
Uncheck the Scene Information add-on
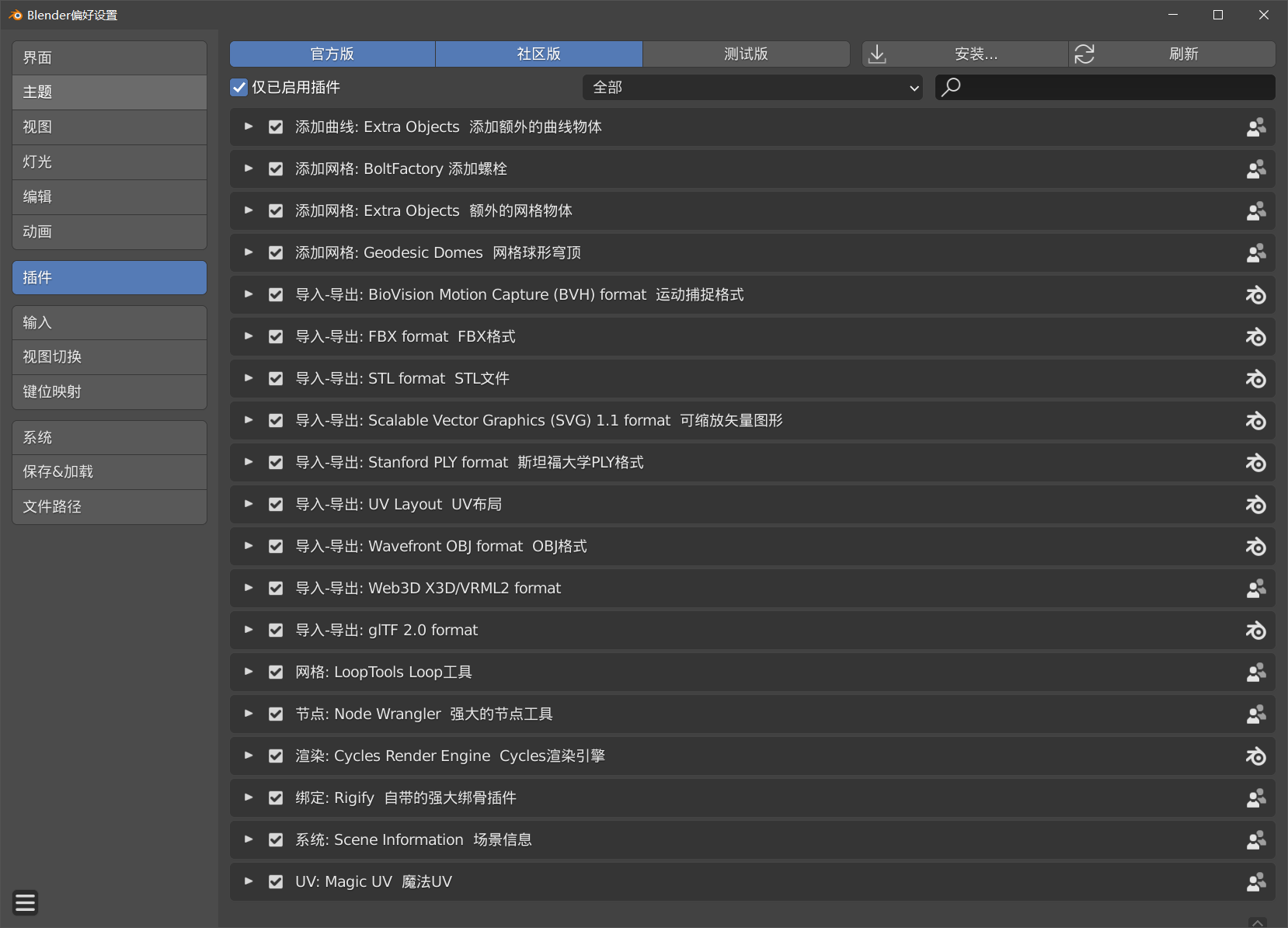[x=276, y=840]
